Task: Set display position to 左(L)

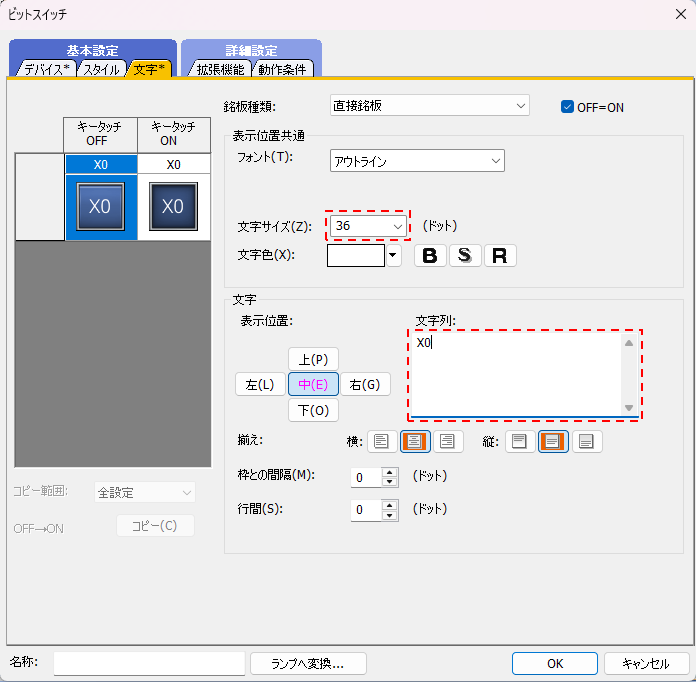Action: coord(260,384)
